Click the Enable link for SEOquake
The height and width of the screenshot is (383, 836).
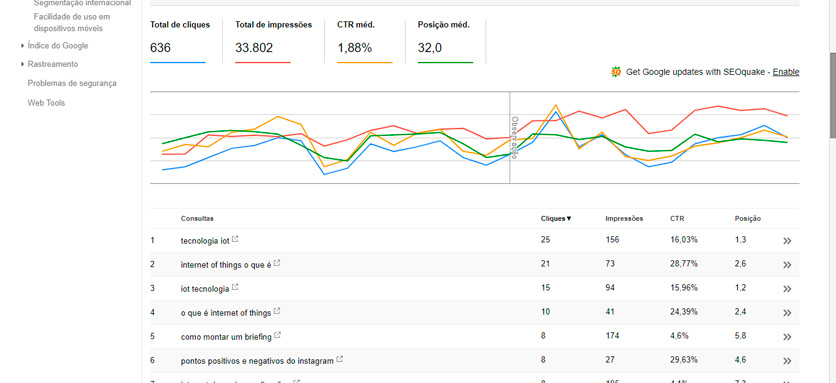(786, 72)
